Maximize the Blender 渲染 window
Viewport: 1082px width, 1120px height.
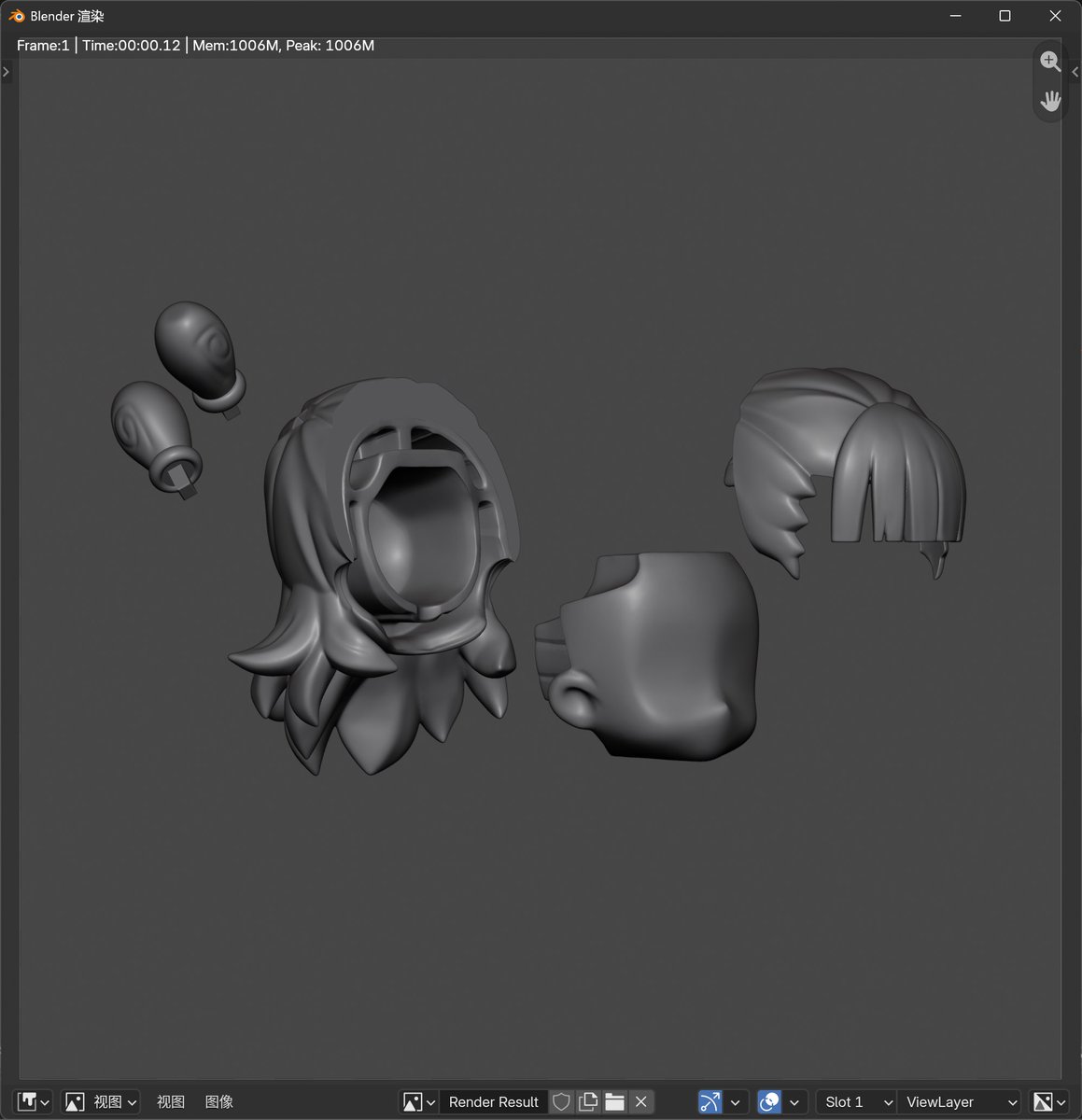point(1005,16)
